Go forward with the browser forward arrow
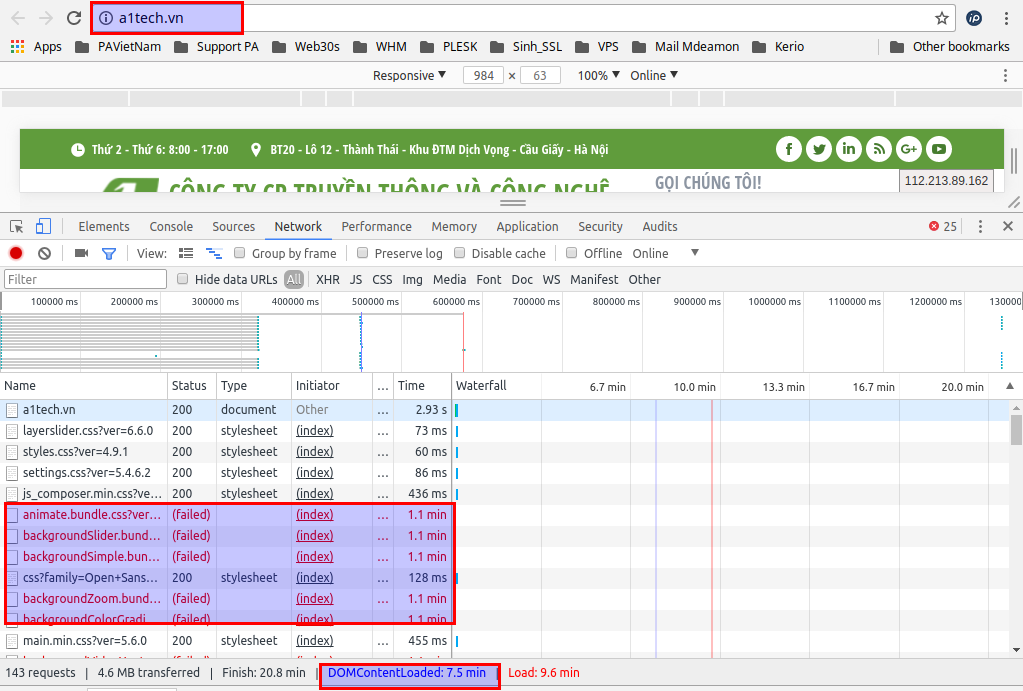1023x691 pixels. pyautogui.click(x=46, y=18)
